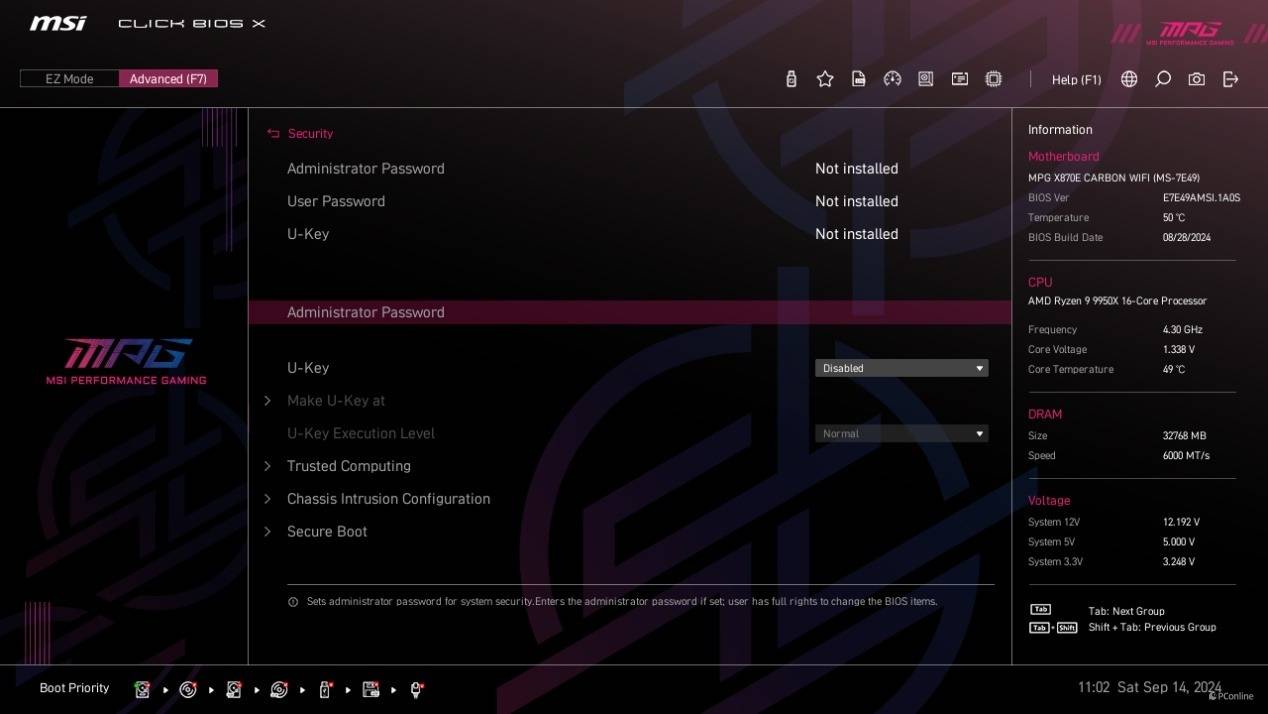This screenshot has width=1268, height=714.
Task: Expand Chassis Intrusion Configuration
Action: (388, 499)
